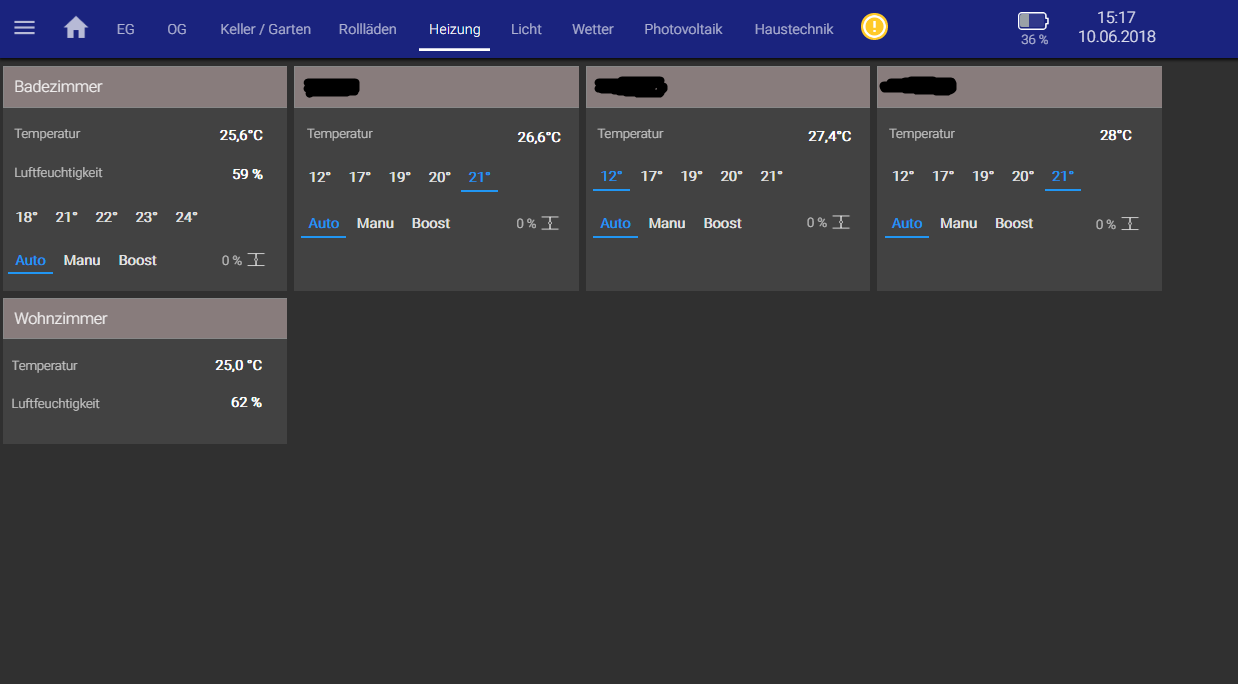This screenshot has height=684, width=1238.
Task: Choose 17° preset in 28°C card
Action: pos(943,176)
